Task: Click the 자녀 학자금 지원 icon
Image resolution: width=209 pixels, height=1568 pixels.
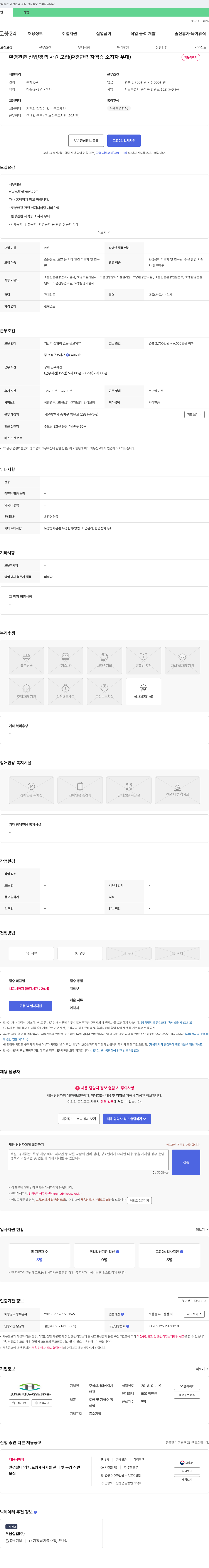Action: (x=182, y=660)
